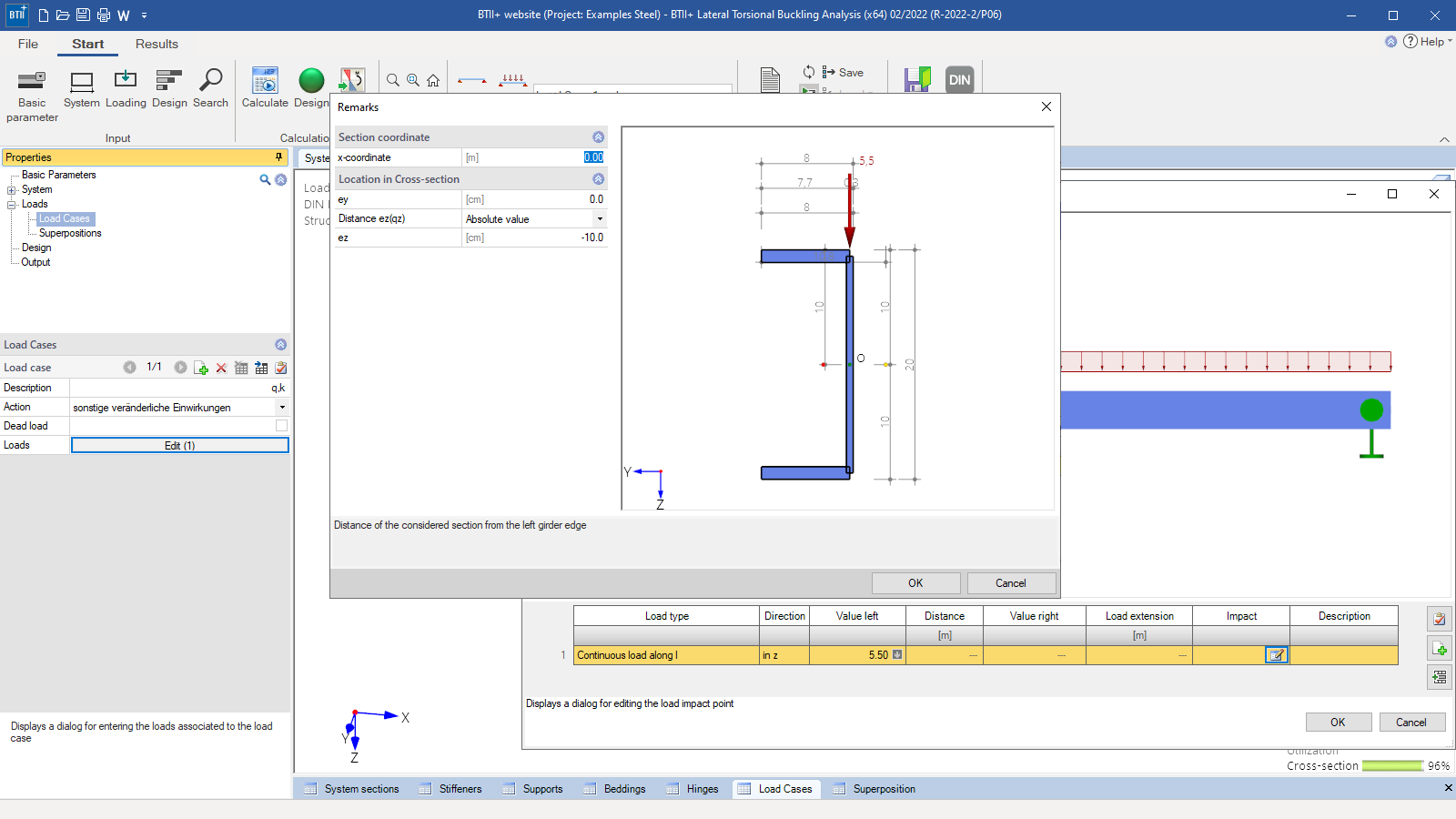Toggle the Dead load checkbox
1456x819 pixels.
coord(281,426)
